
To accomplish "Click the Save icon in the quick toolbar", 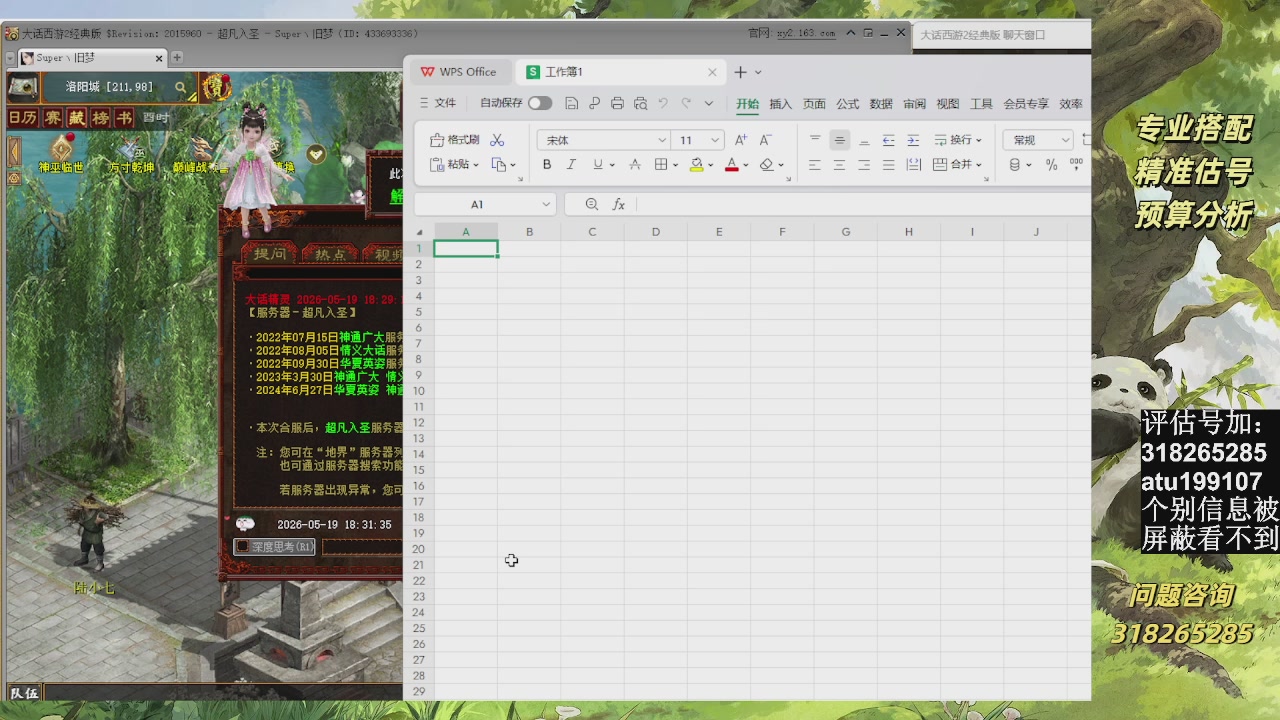I will tap(572, 103).
